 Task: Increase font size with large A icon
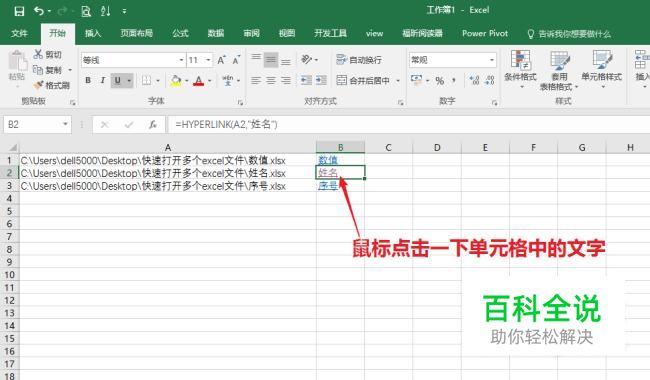221,60
